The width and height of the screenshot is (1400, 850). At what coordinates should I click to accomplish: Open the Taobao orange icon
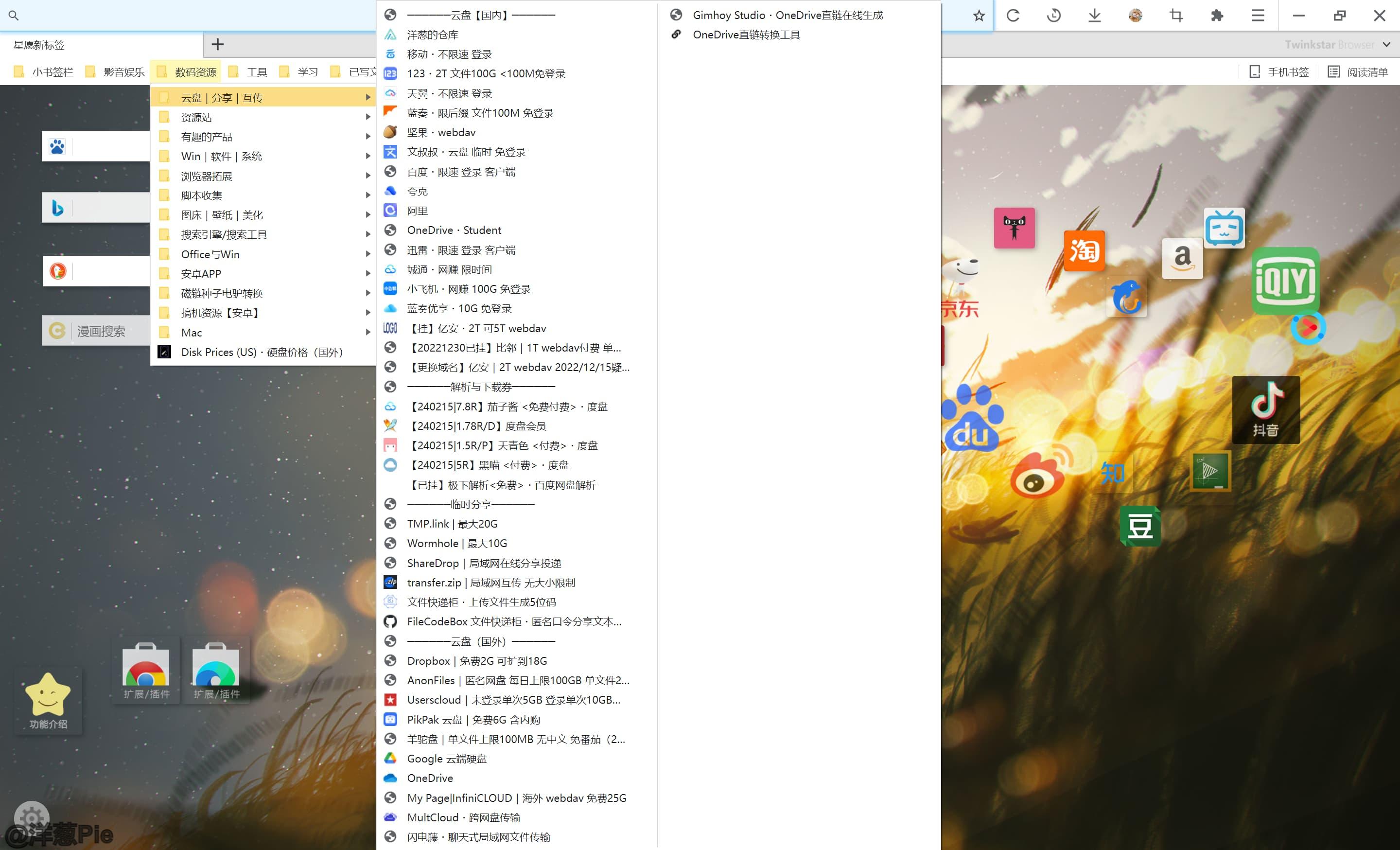point(1084,250)
